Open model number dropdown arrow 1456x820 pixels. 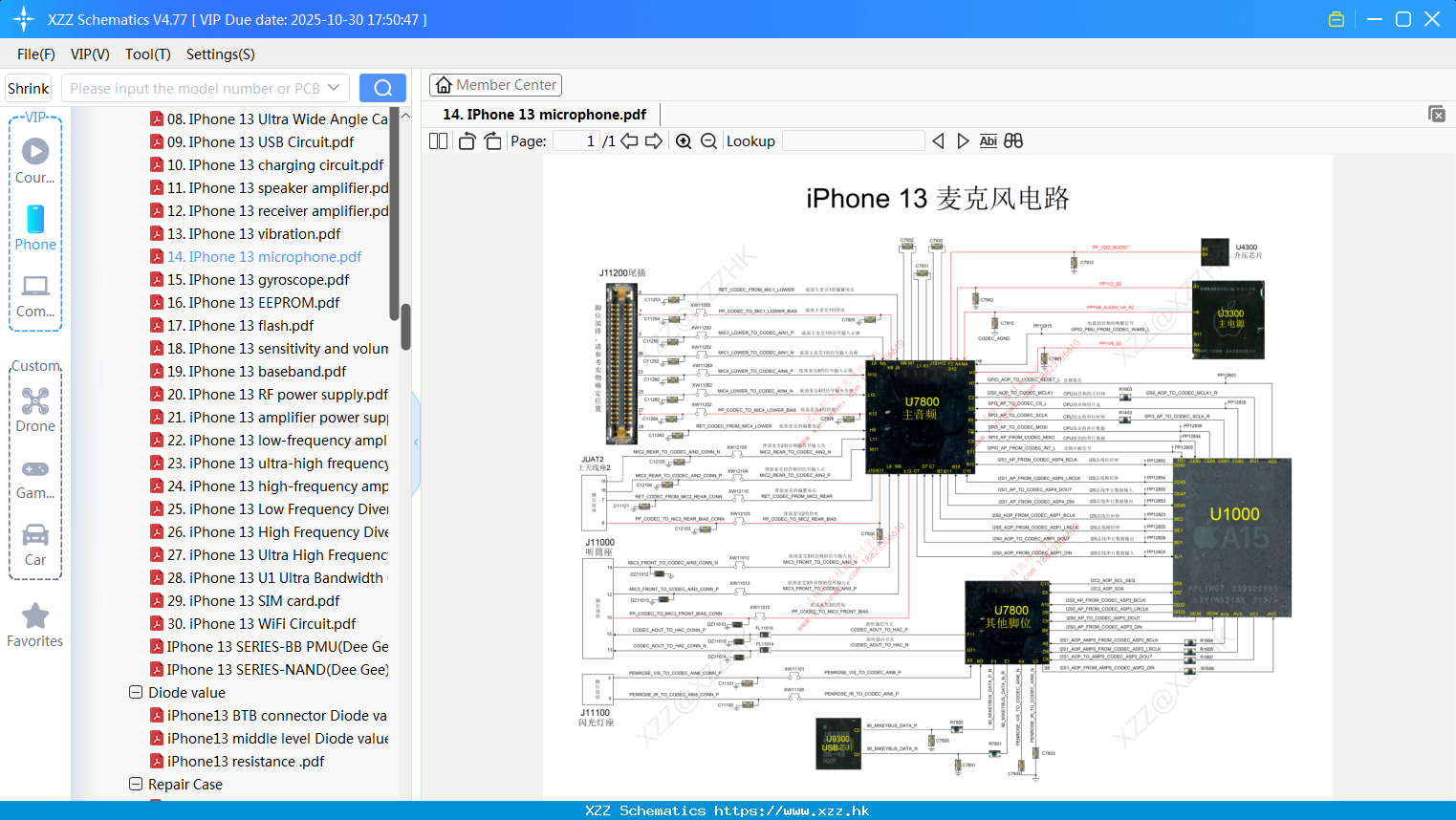(334, 88)
